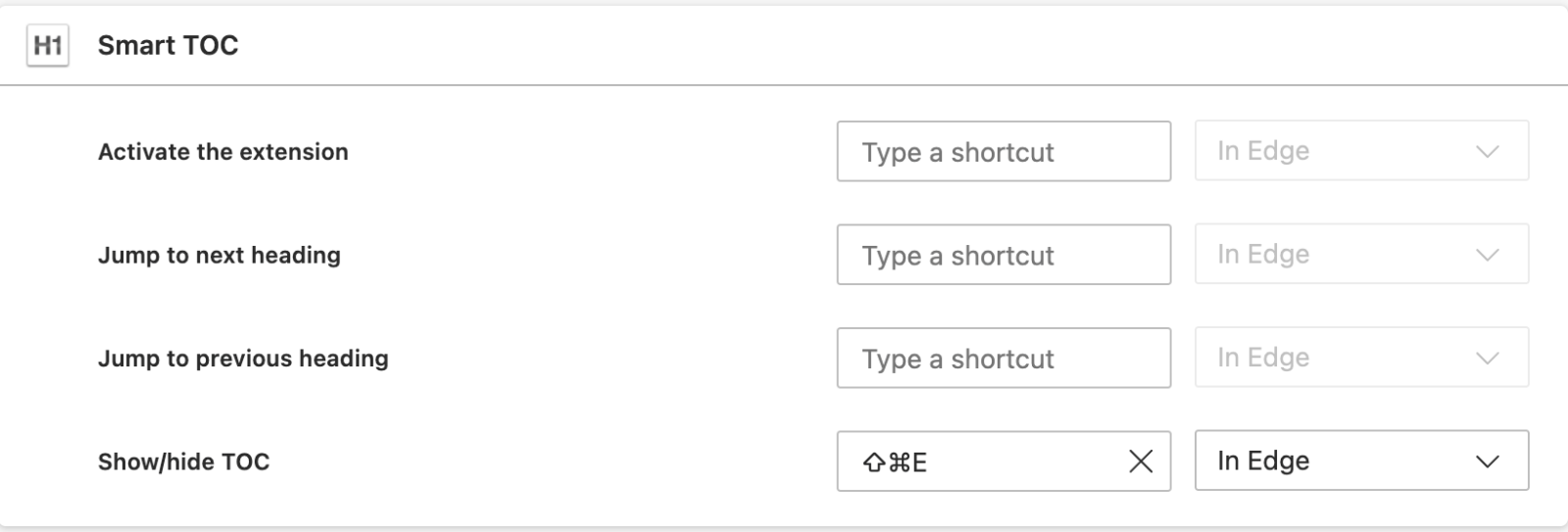This screenshot has width=1568, height=532.
Task: Focus the shortcut field for Jump to previous heading
Action: point(1004,358)
